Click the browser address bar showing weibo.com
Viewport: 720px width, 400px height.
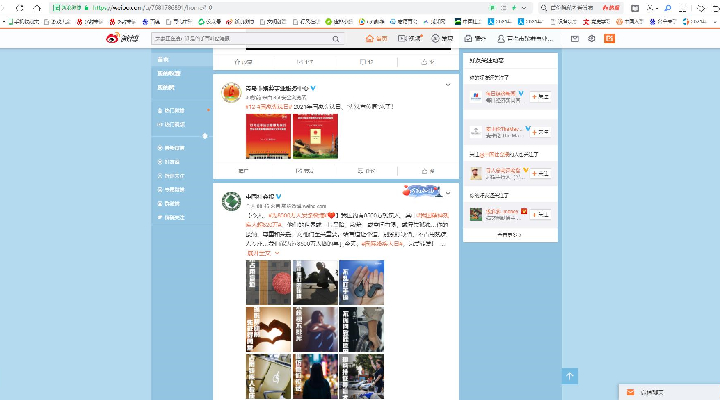pos(289,8)
